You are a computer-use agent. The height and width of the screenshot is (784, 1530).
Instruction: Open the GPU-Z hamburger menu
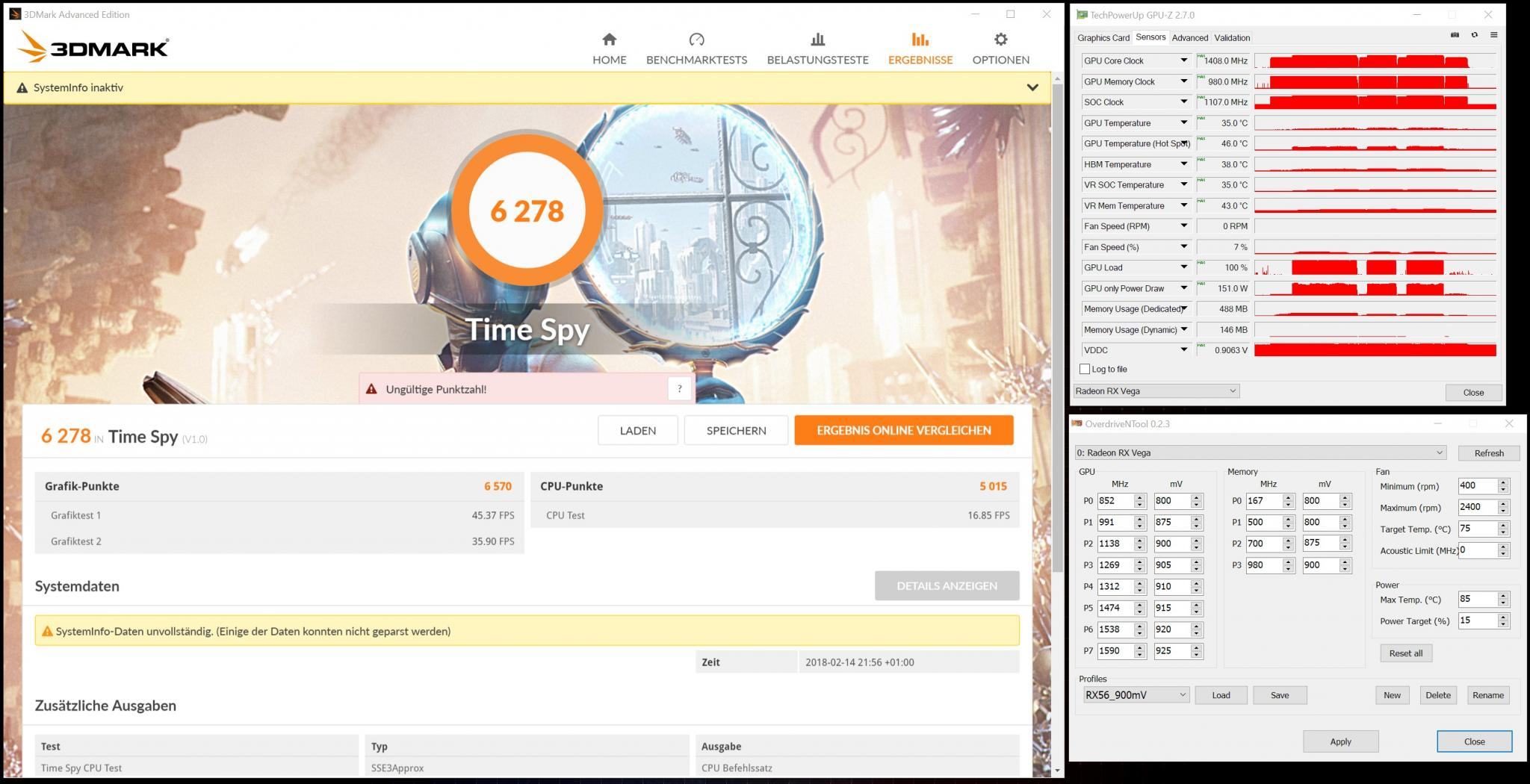tap(1493, 35)
